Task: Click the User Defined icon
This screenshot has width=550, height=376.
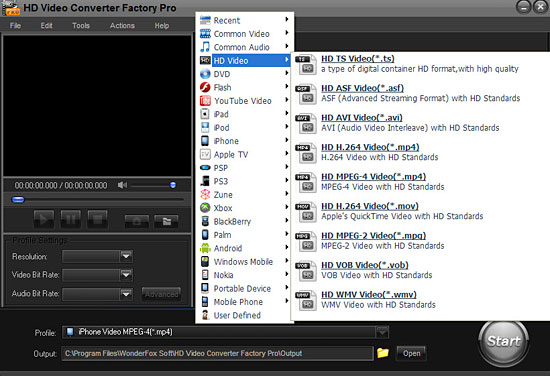Action: [x=205, y=315]
